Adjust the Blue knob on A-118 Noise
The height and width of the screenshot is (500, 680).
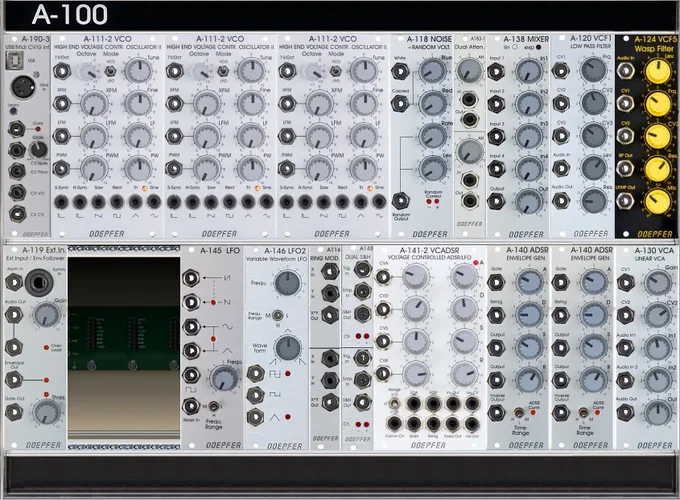(432, 71)
